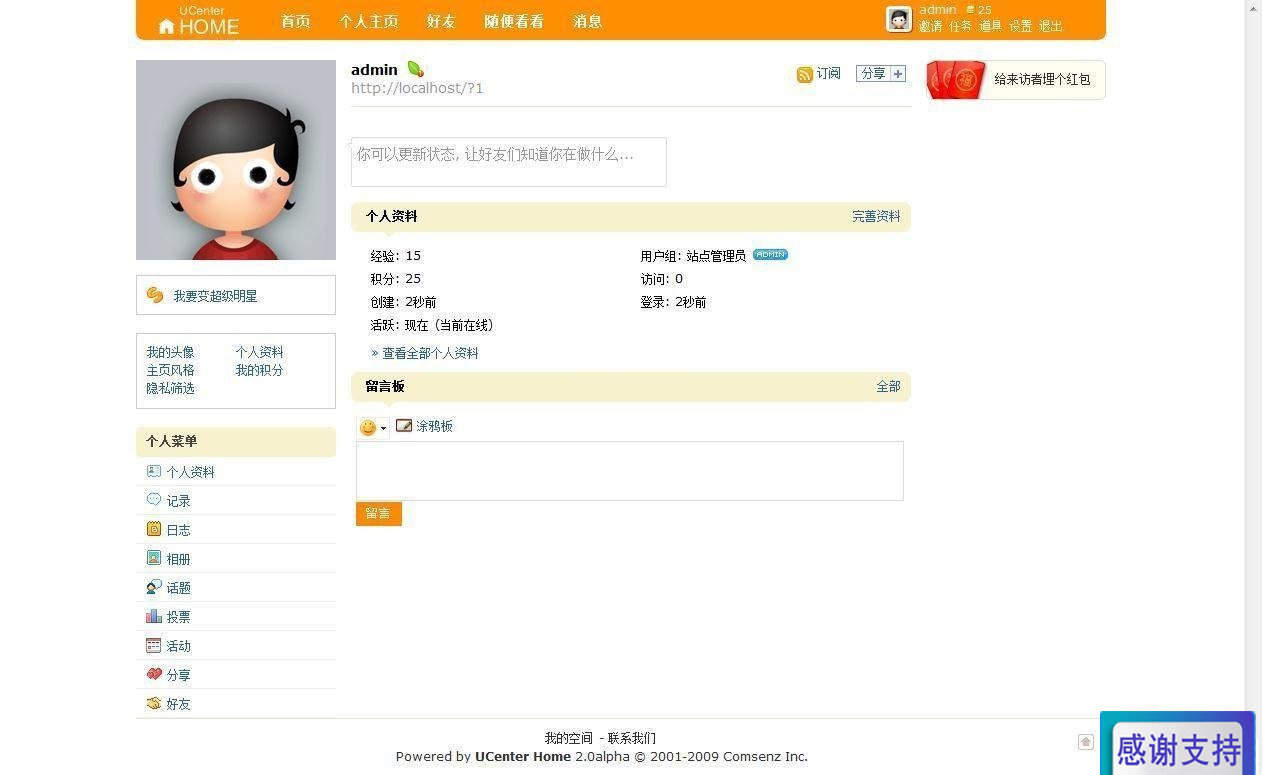Open 消息 in top navigation

[588, 21]
